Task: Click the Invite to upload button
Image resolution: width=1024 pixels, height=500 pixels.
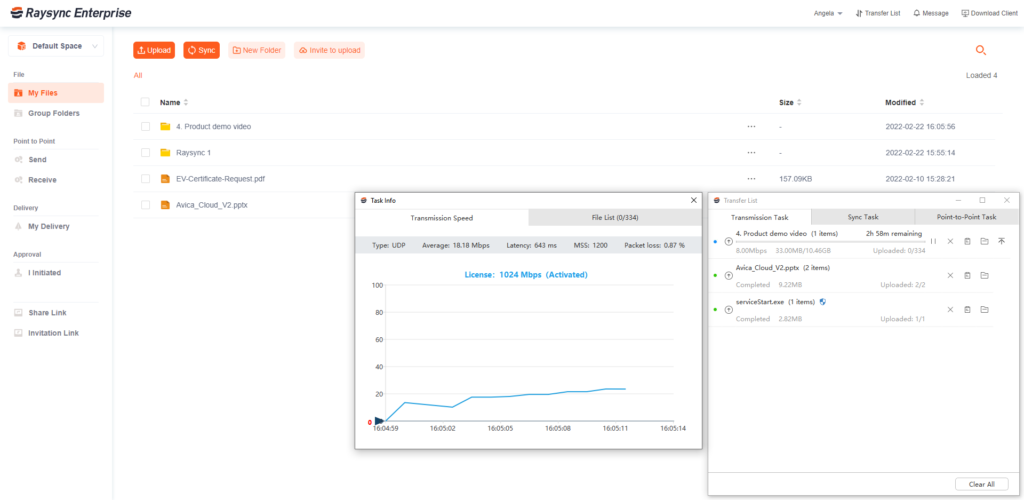Action: tap(329, 50)
